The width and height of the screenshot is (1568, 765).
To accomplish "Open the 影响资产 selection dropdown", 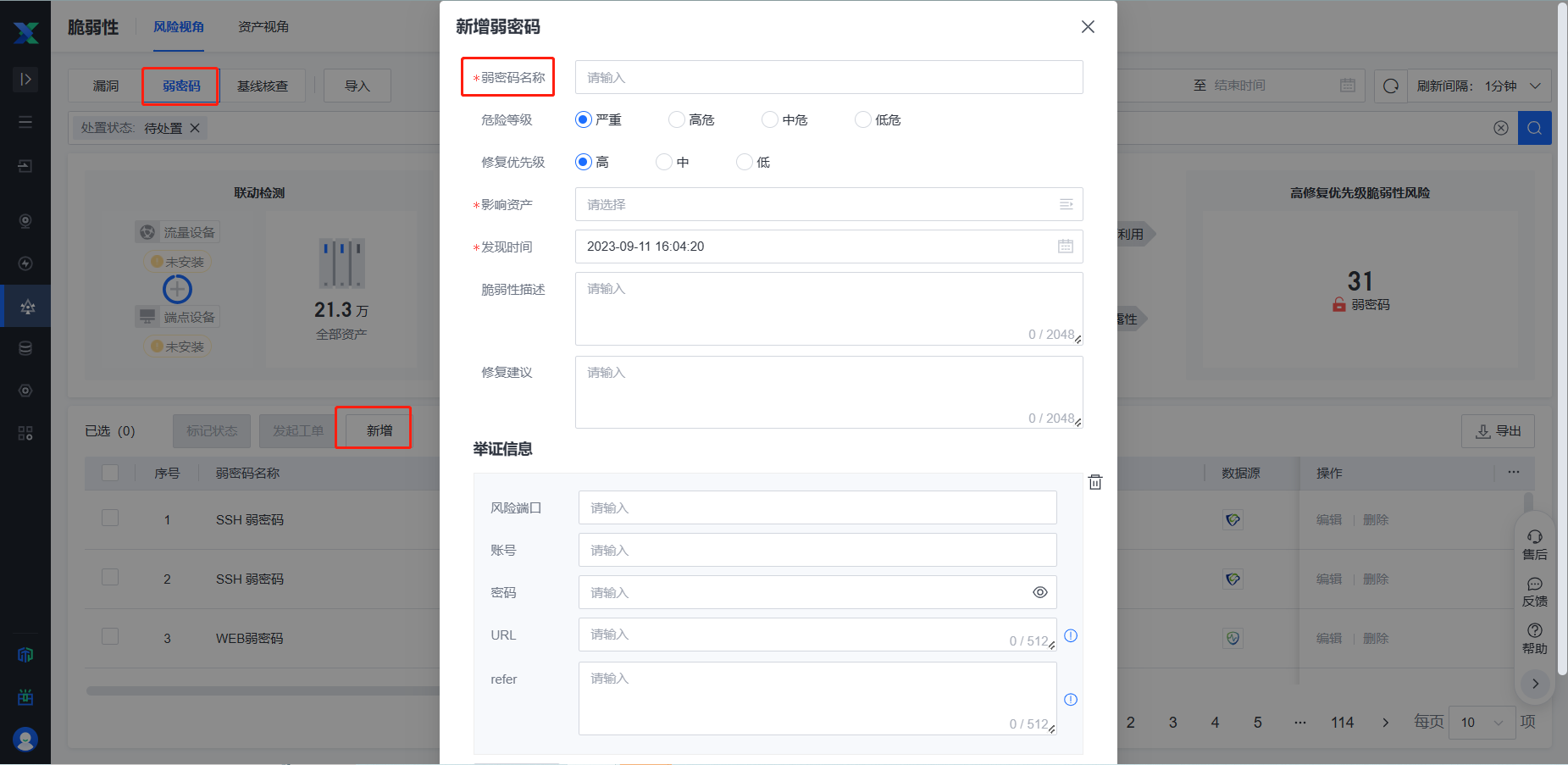I will click(x=828, y=204).
